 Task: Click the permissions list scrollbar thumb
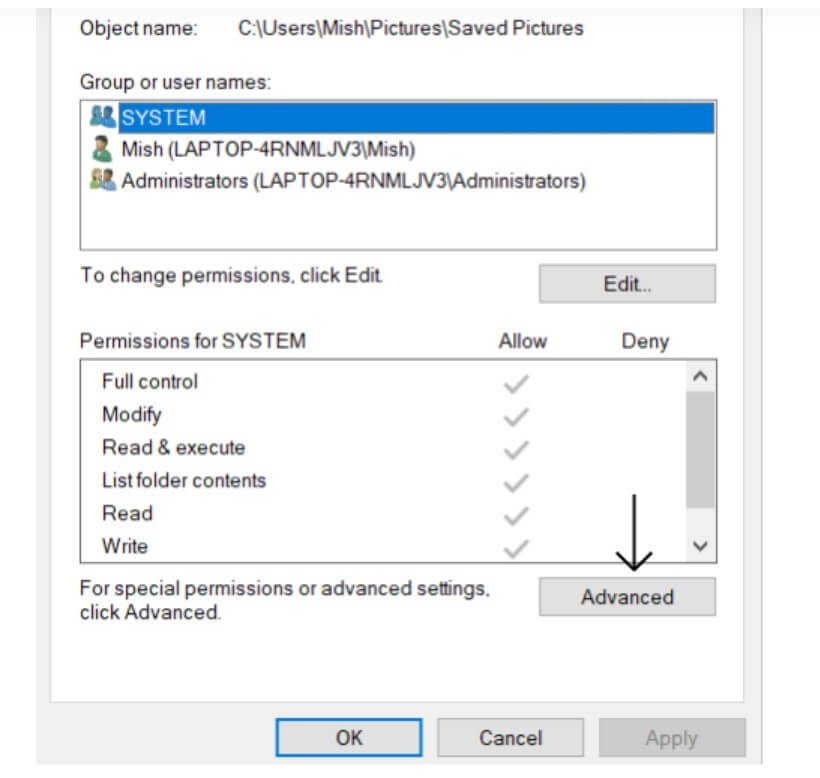click(700, 450)
